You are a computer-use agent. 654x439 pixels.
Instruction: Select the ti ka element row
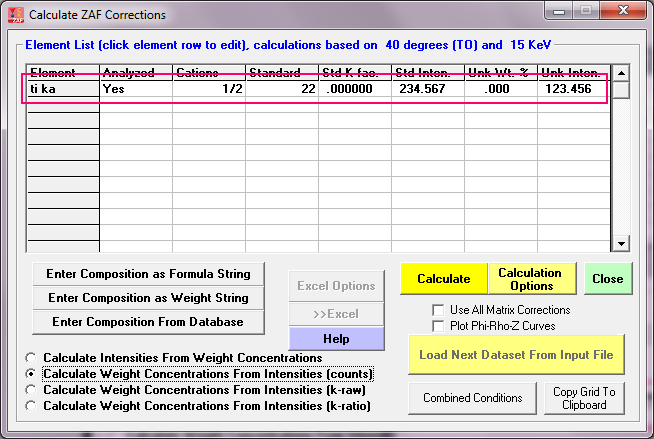(x=62, y=89)
